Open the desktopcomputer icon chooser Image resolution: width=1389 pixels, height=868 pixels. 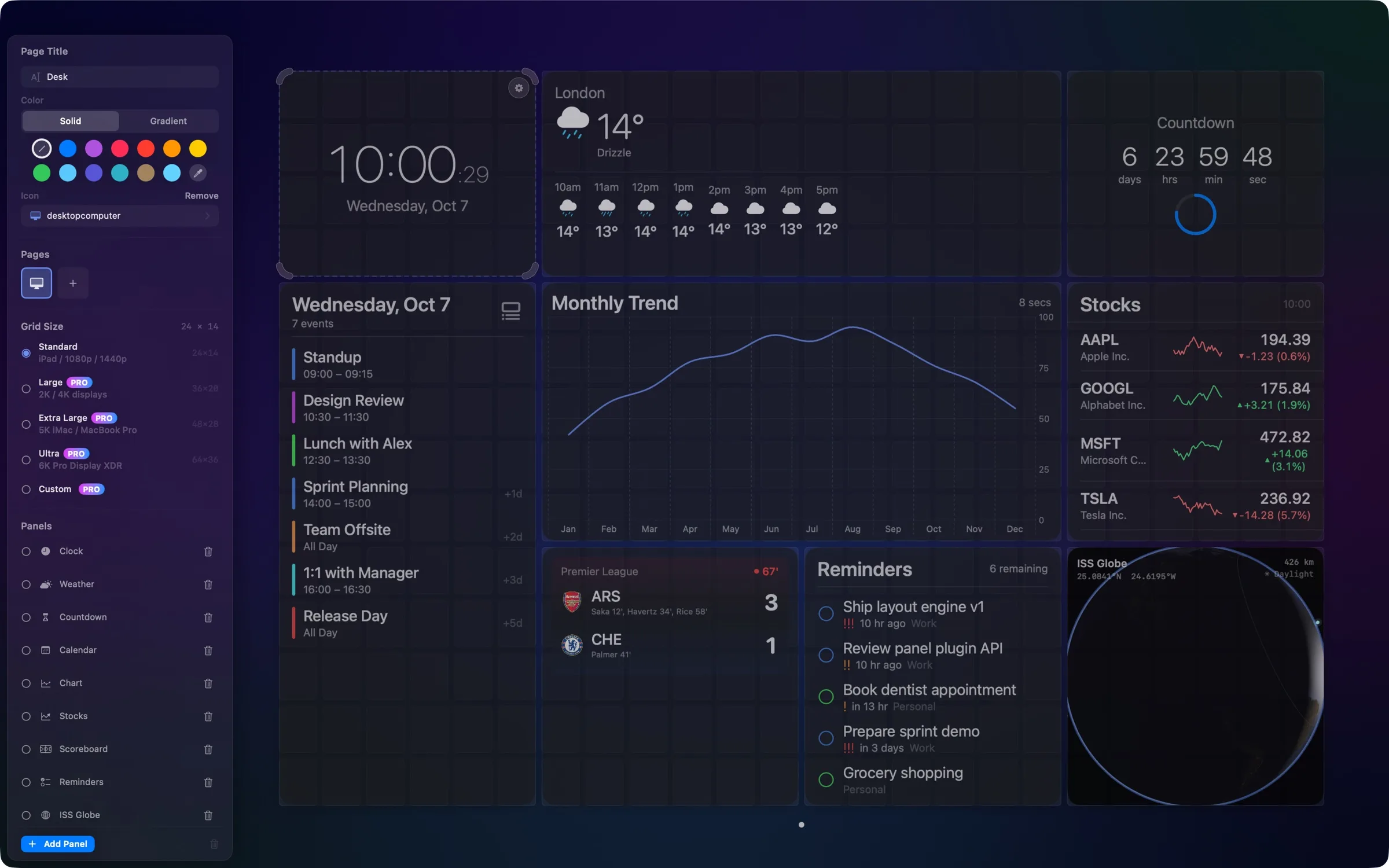[120, 216]
